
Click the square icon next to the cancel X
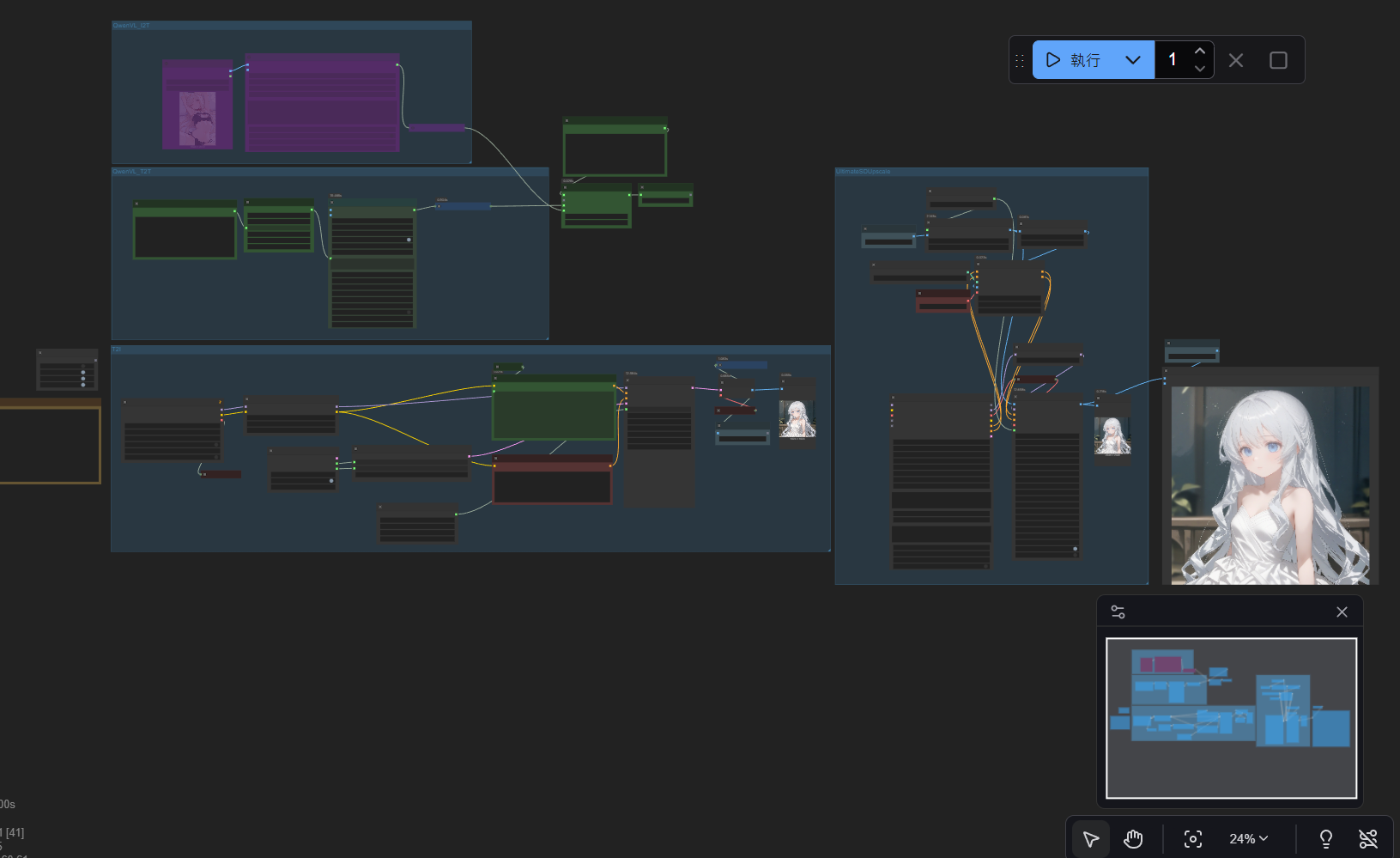pyautogui.click(x=1278, y=60)
